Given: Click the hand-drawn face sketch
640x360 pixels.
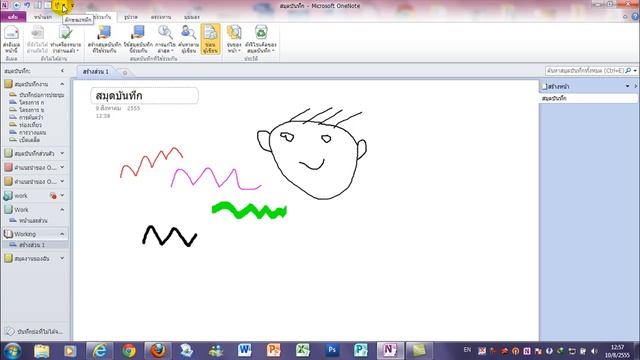Looking at the screenshot, I should (x=312, y=154).
